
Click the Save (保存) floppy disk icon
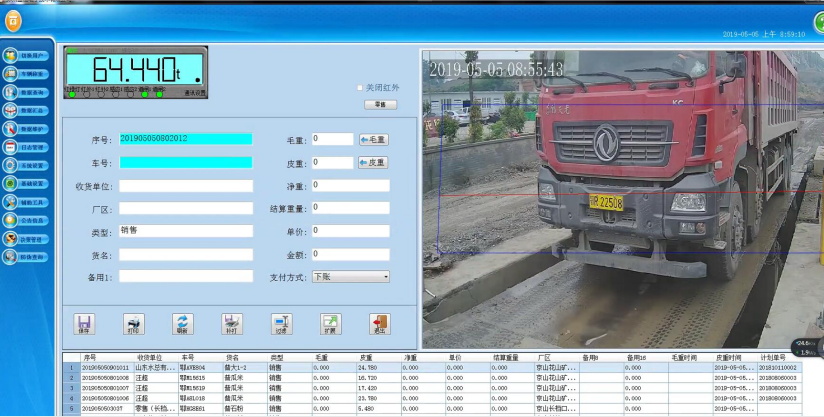coord(84,323)
